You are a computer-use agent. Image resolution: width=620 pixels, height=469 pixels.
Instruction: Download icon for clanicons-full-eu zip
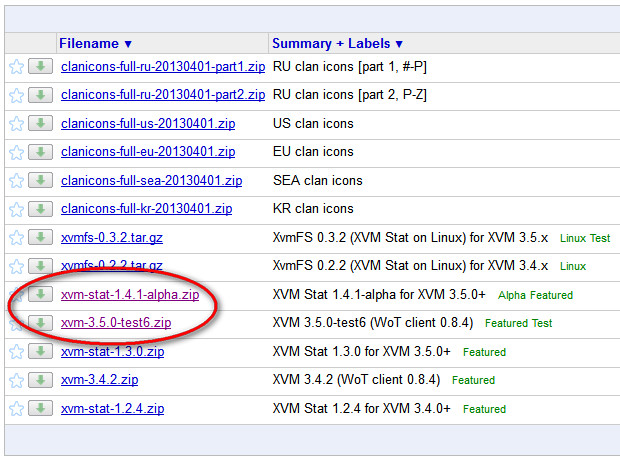[40, 152]
